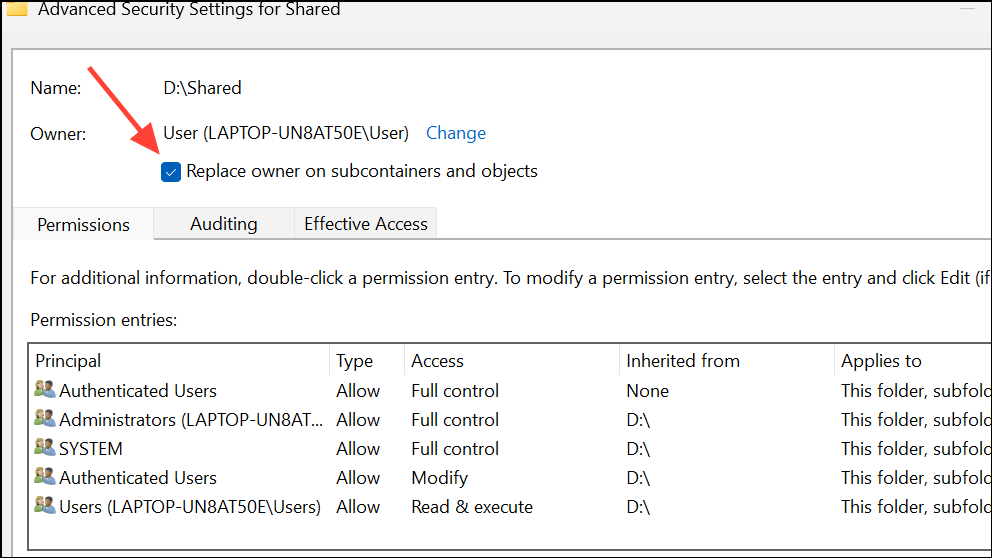Image resolution: width=992 pixels, height=558 pixels.
Task: Uncheck Replace owner on subcontainers and objects
Action: coord(171,171)
